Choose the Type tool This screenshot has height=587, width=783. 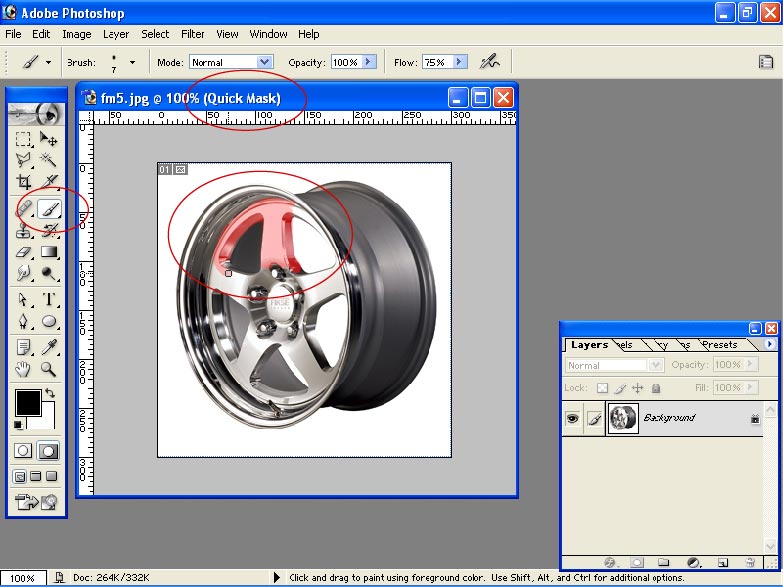pos(49,299)
